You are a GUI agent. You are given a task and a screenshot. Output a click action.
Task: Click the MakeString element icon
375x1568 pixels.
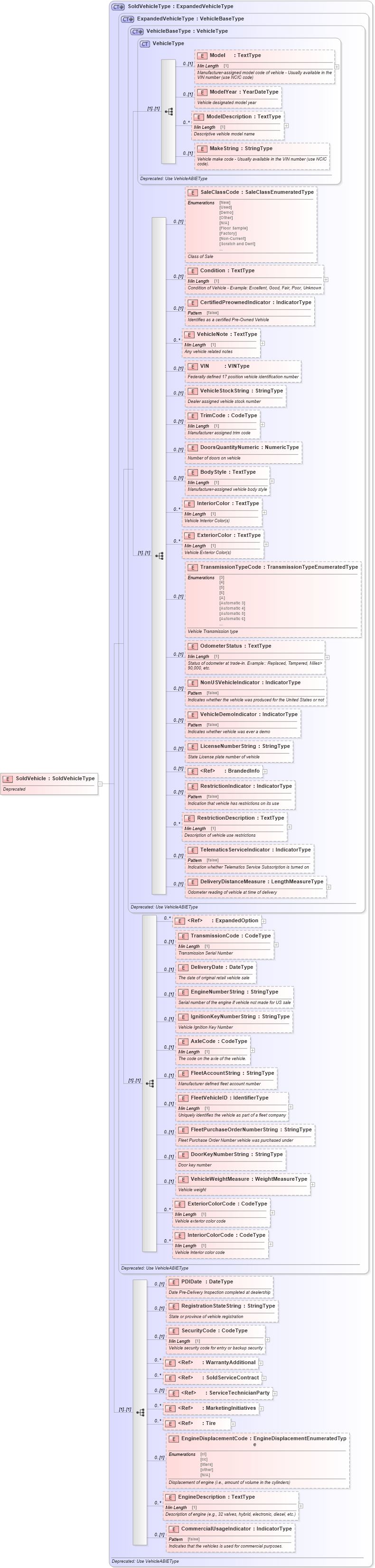click(202, 149)
